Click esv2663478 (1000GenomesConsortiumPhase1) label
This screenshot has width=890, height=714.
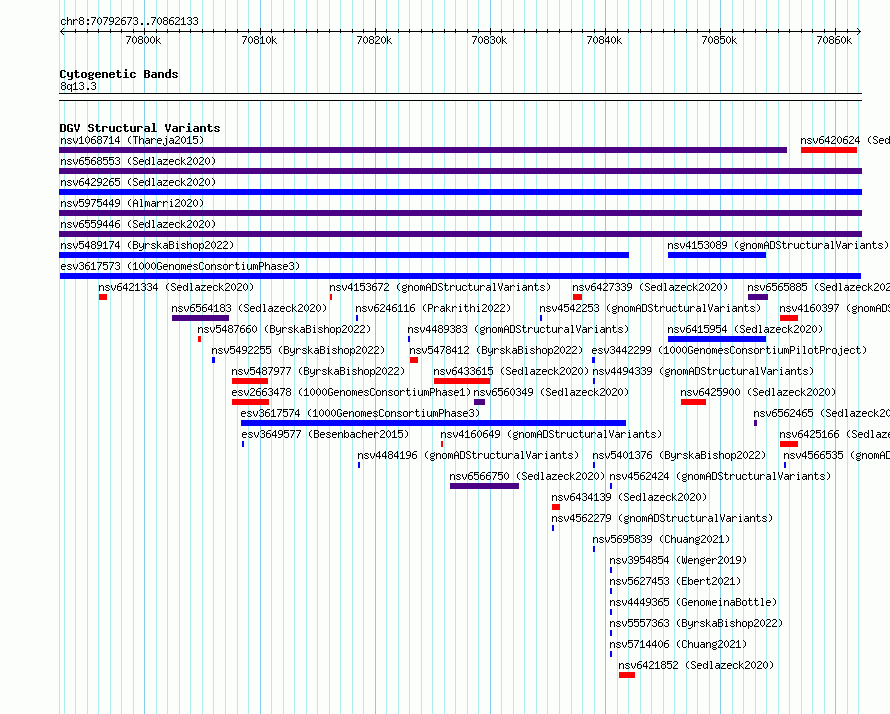click(x=351, y=392)
